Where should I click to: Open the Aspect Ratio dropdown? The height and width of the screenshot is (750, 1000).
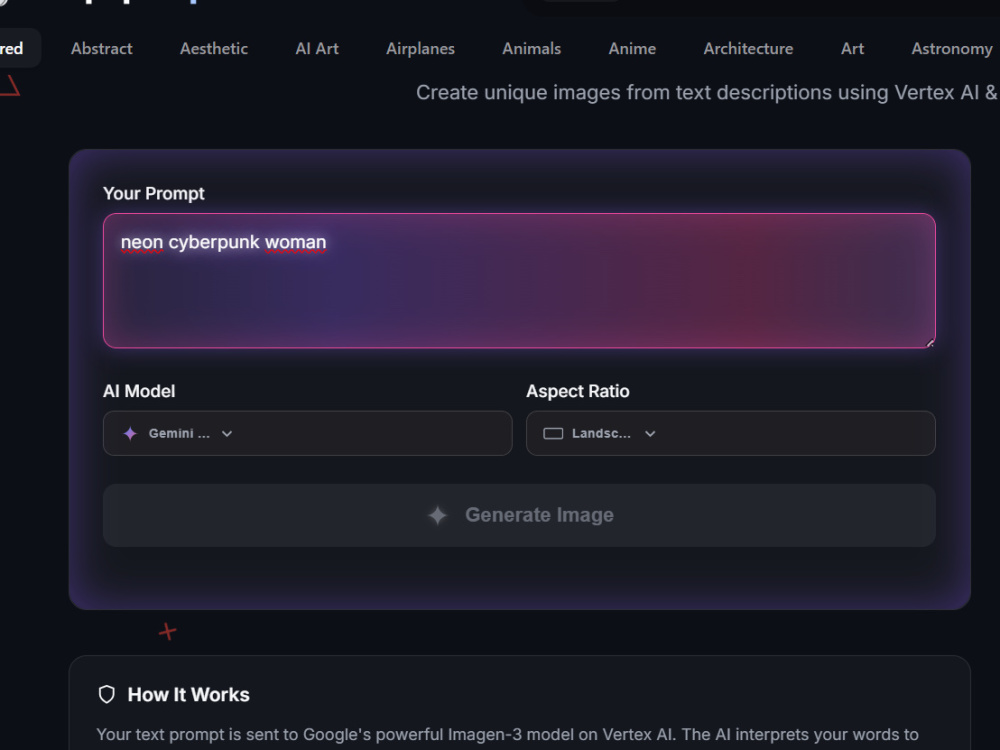coord(730,433)
